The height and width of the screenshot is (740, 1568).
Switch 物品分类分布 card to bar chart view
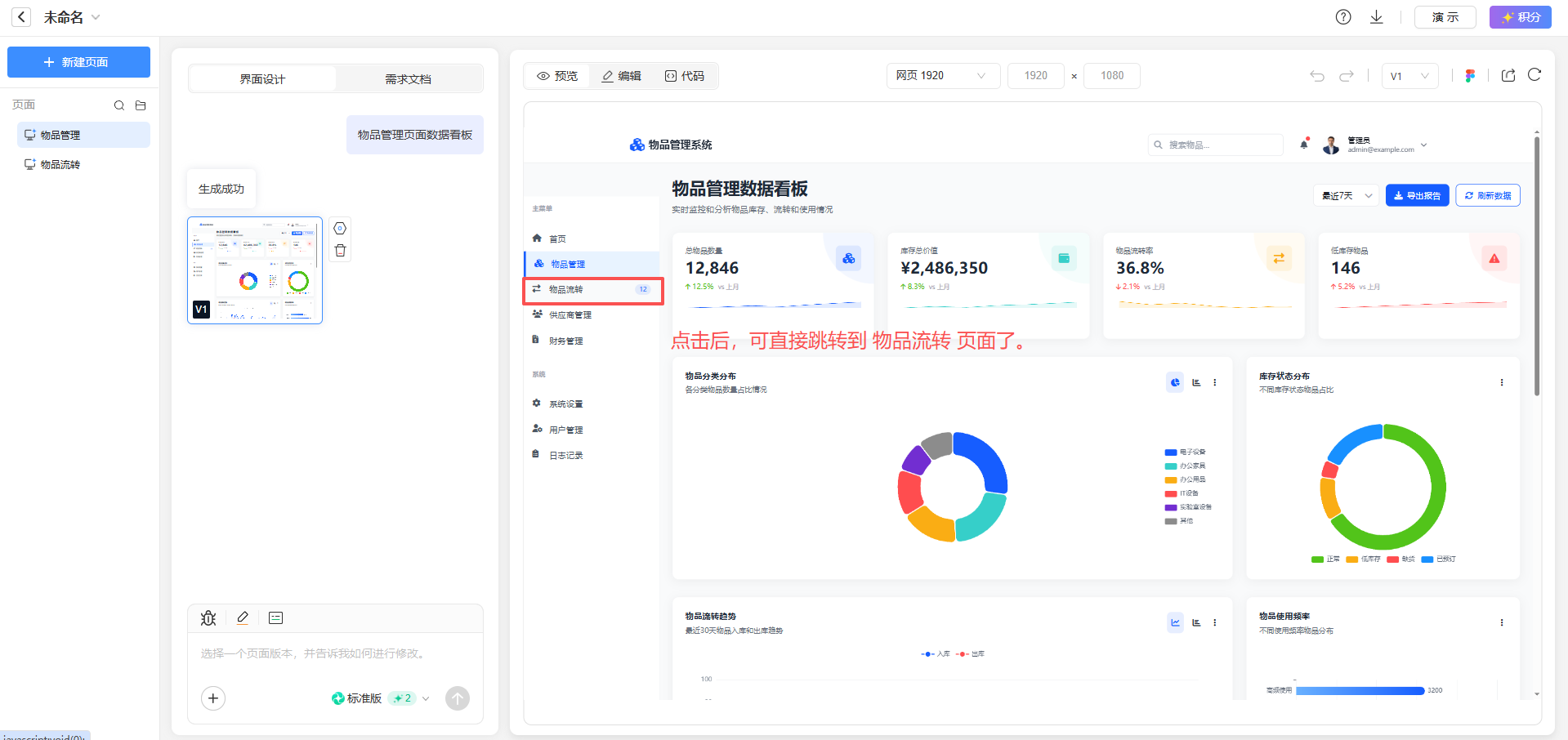click(x=1196, y=382)
